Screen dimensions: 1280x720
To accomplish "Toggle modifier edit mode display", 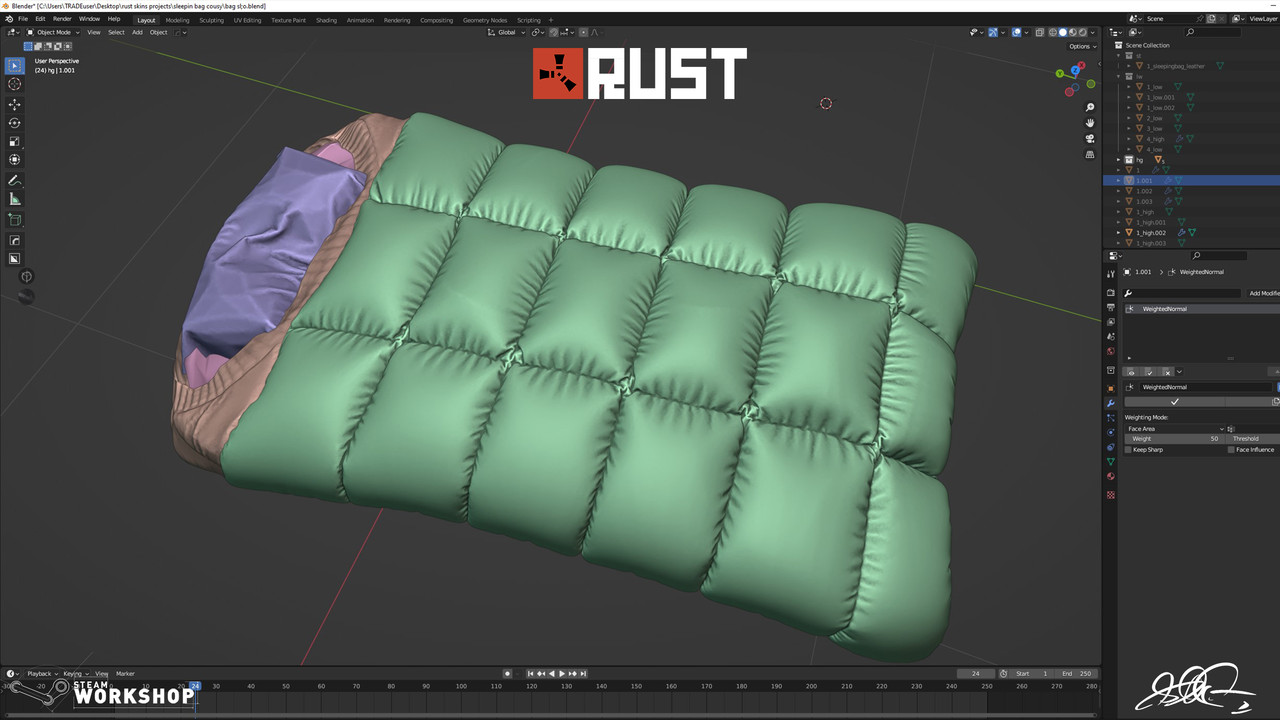I will [x=1149, y=372].
